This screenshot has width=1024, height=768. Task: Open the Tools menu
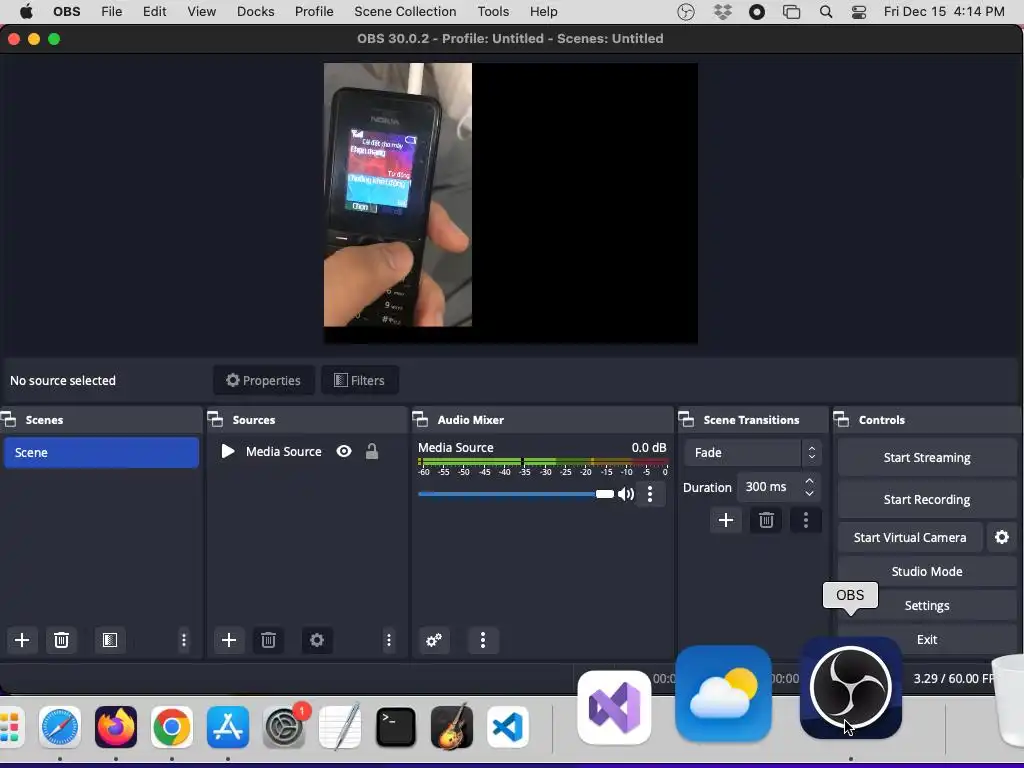tap(493, 12)
